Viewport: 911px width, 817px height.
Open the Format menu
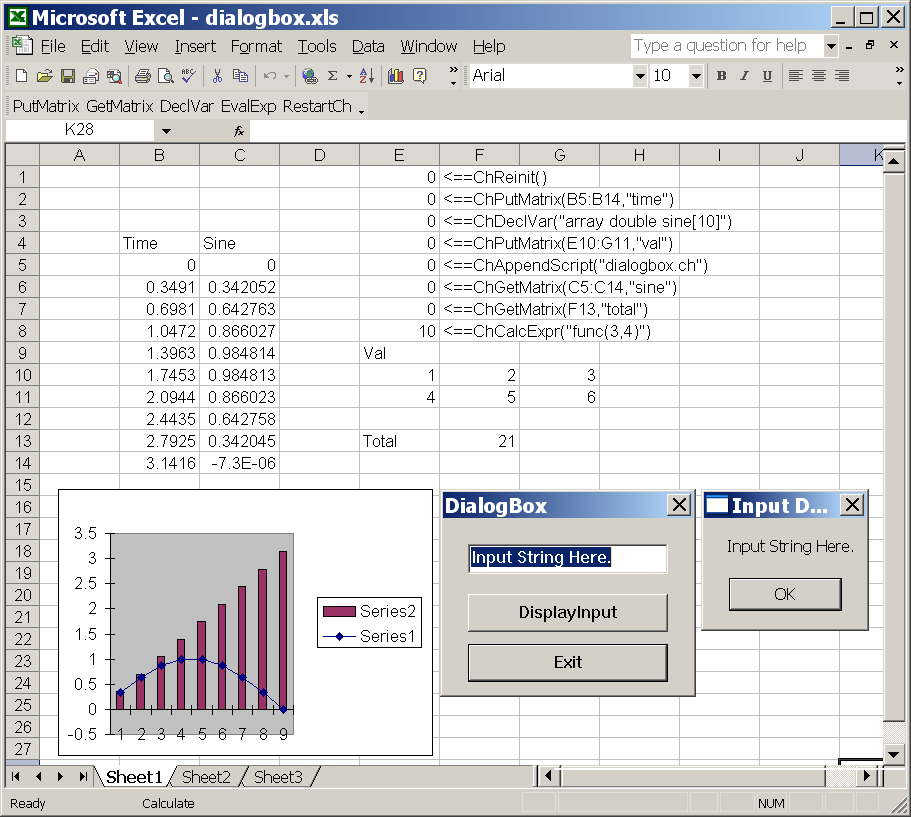tap(256, 46)
